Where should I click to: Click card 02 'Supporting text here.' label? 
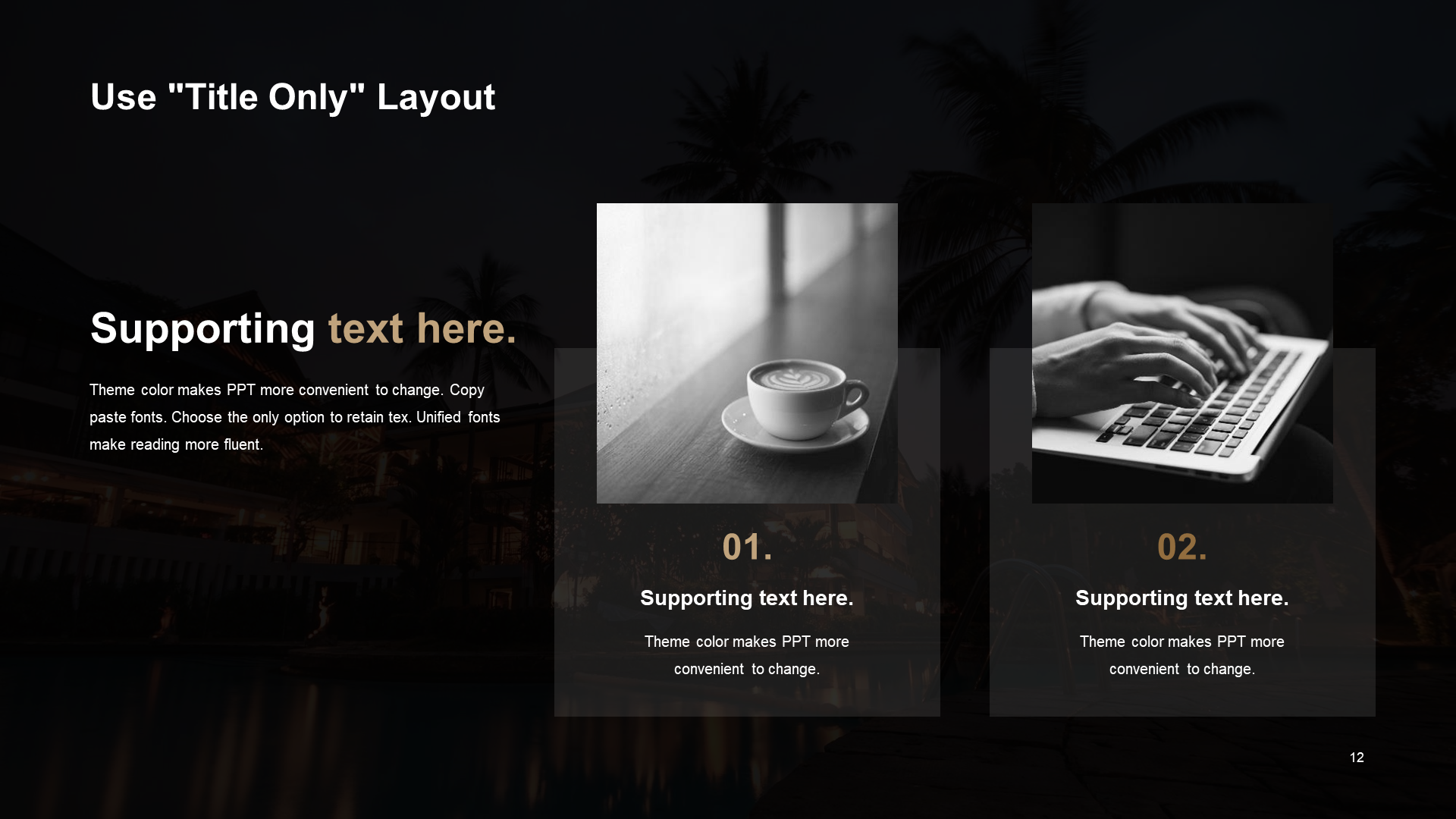[x=1183, y=597]
